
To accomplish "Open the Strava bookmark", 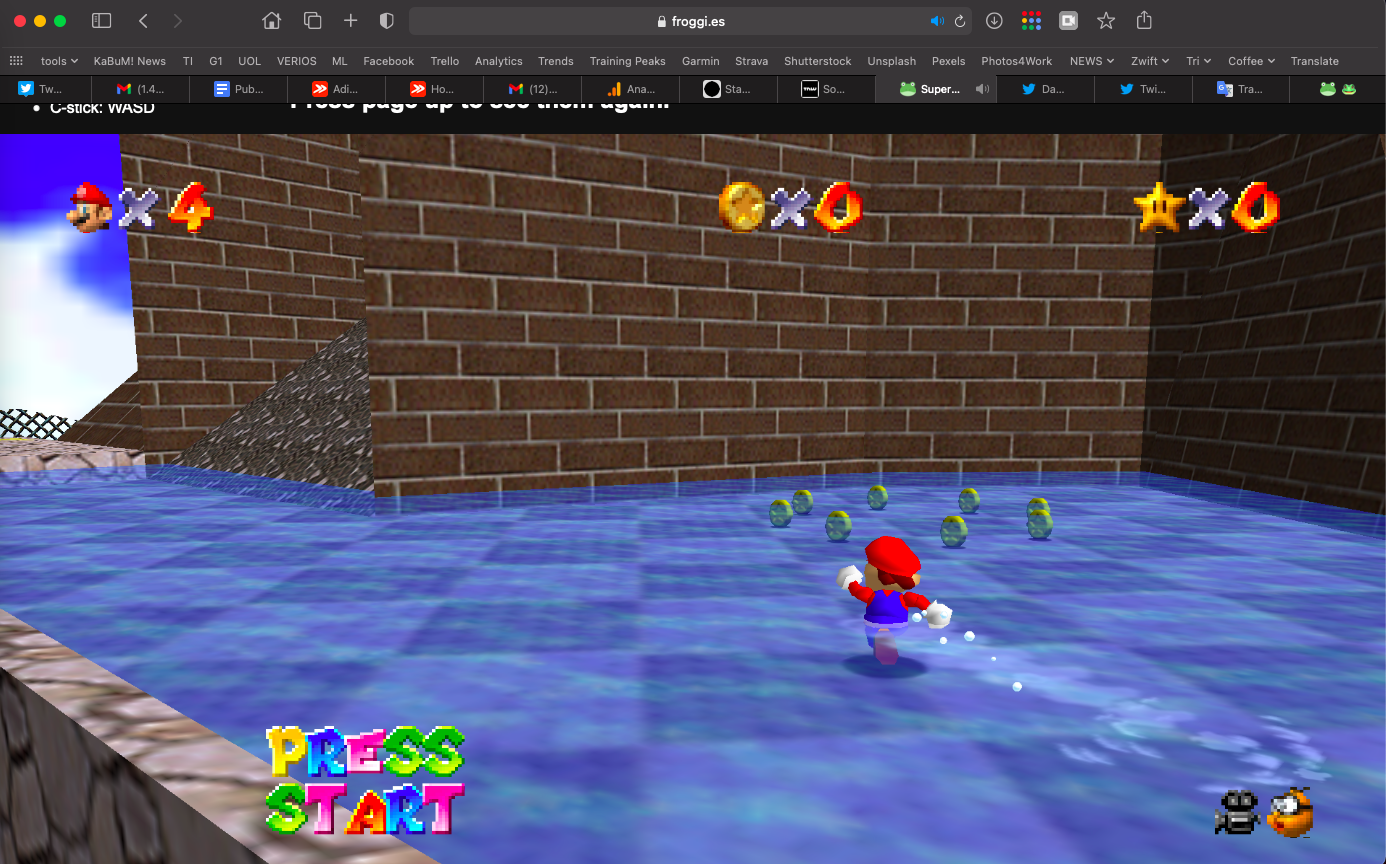I will click(x=751, y=61).
